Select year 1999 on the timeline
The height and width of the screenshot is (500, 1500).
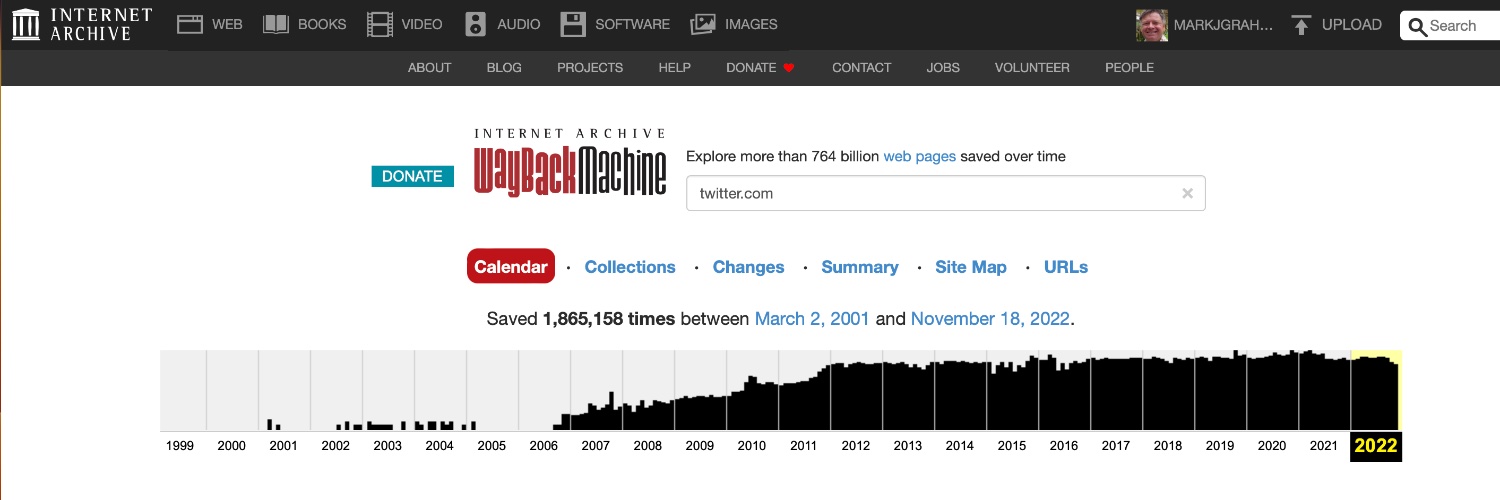point(180,446)
